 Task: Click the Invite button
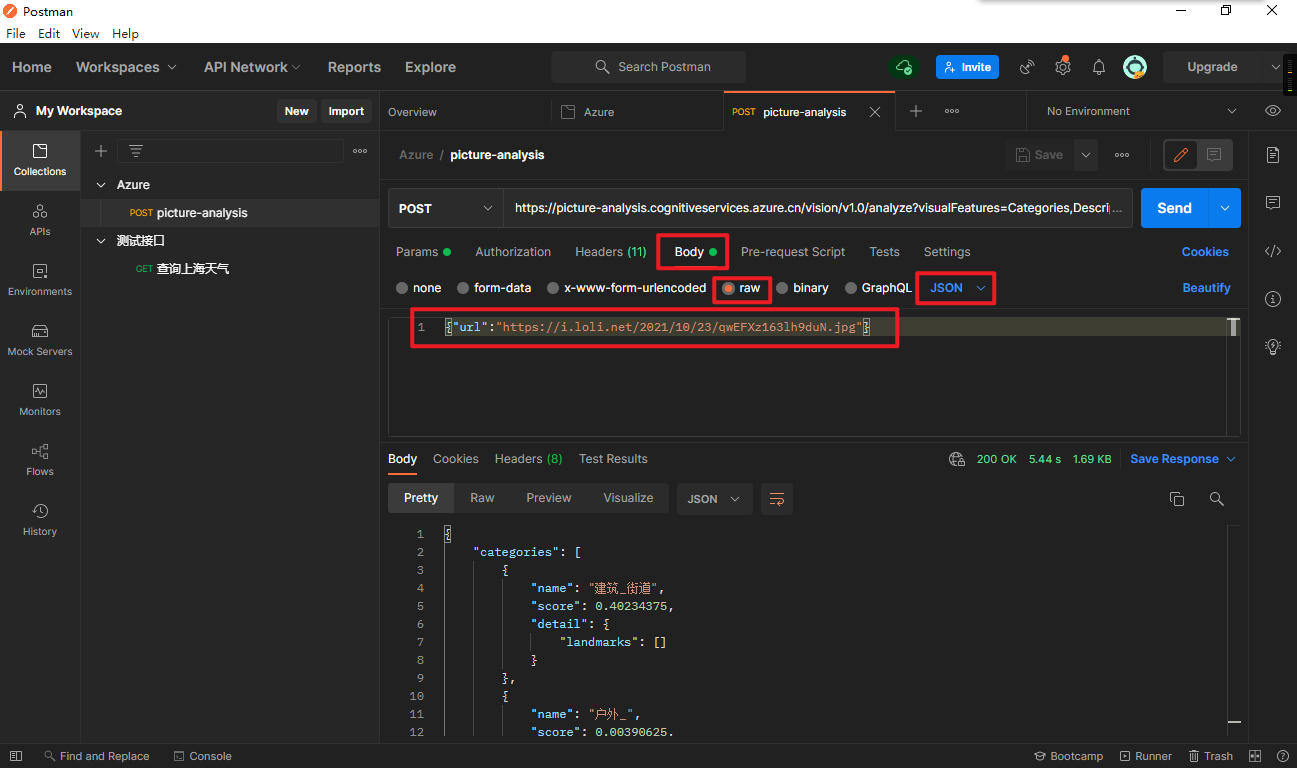967,67
